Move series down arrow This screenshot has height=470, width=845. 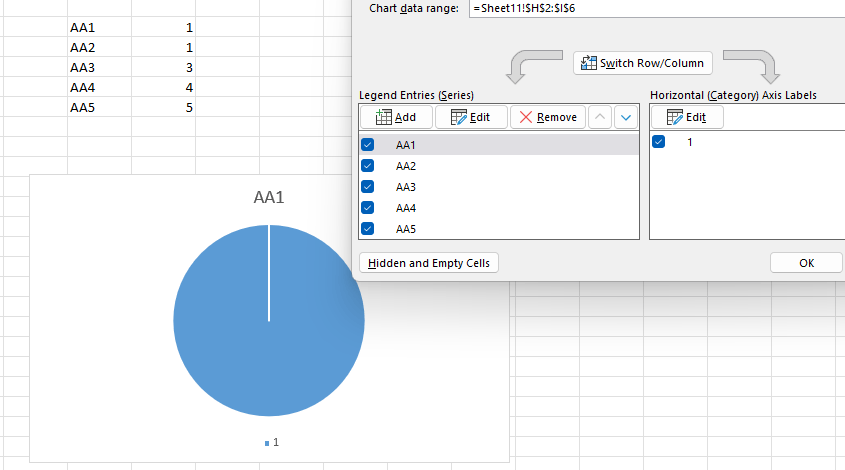coord(626,117)
